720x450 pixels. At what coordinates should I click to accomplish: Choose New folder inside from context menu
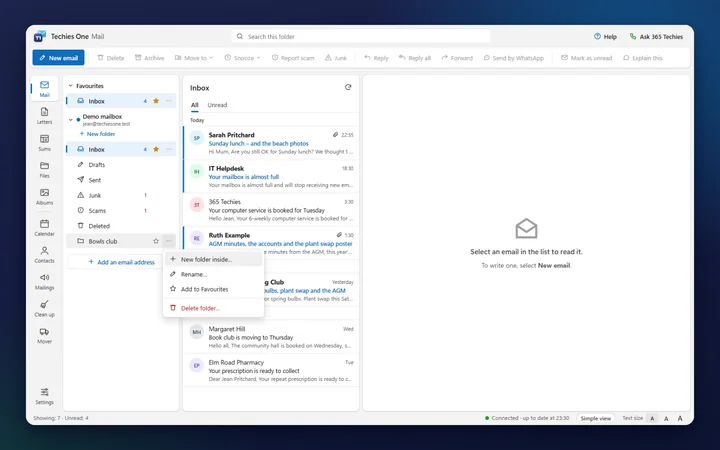[x=214, y=259]
